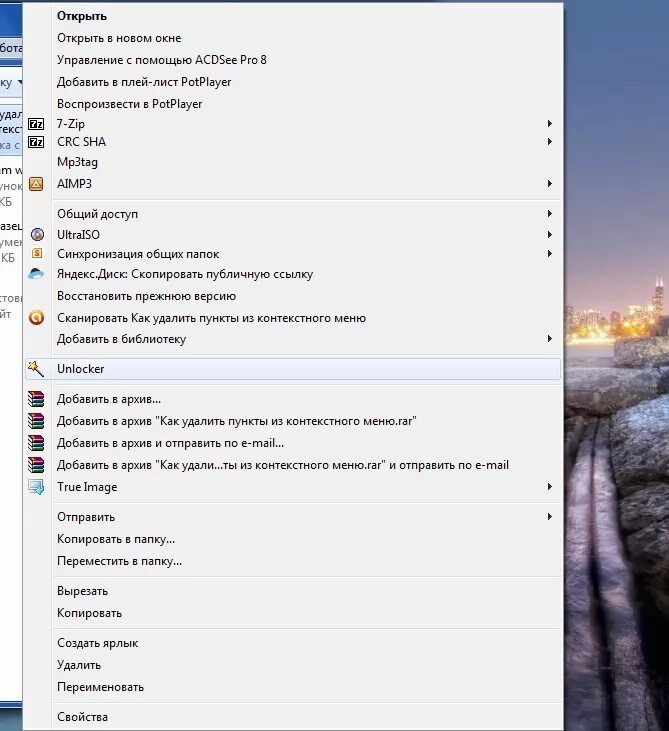
Task: Select Яндекс.Диск: Скопировать публичную ссылку
Action: click(293, 274)
